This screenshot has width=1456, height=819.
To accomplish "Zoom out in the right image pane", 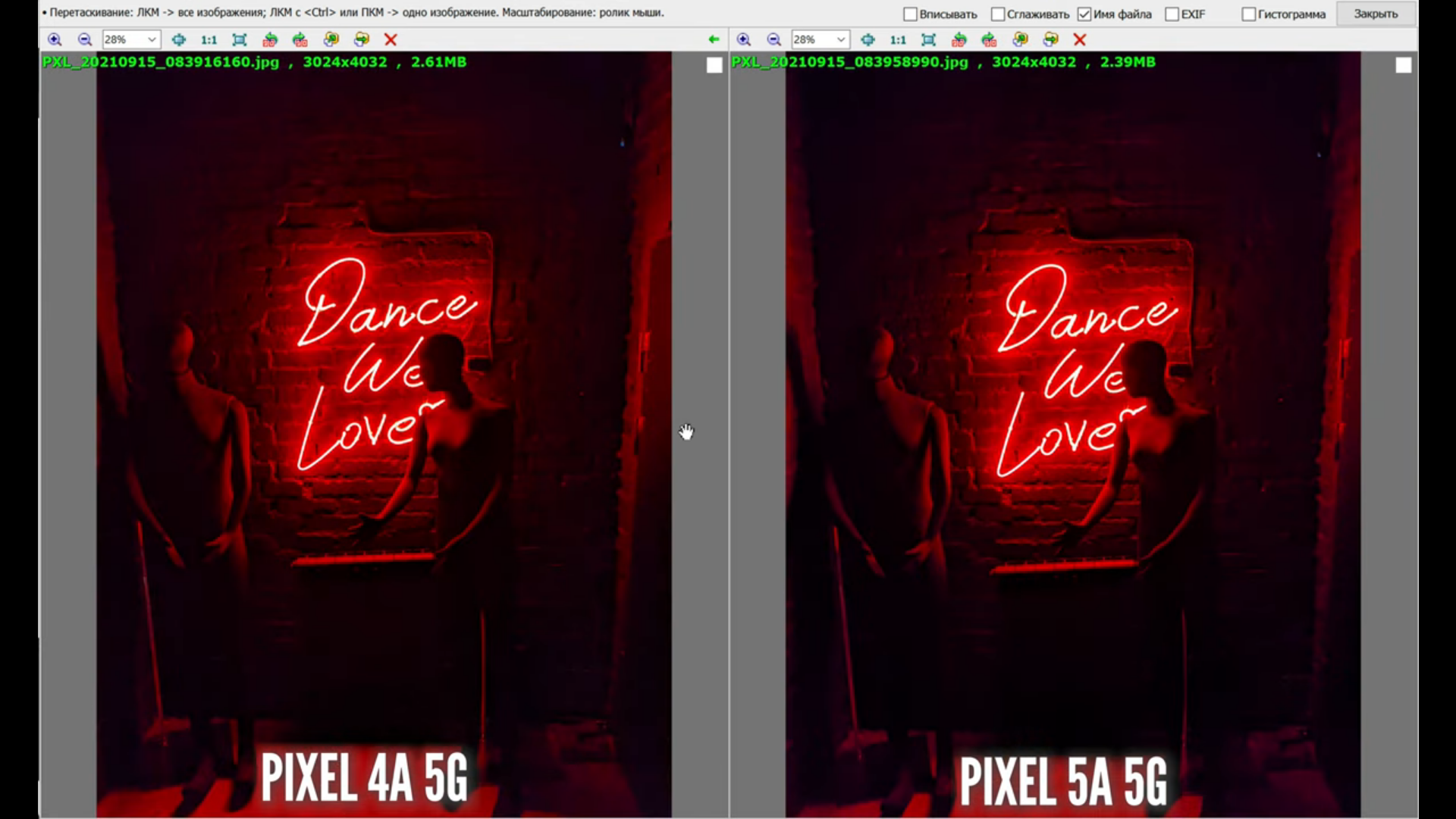I will [x=773, y=39].
